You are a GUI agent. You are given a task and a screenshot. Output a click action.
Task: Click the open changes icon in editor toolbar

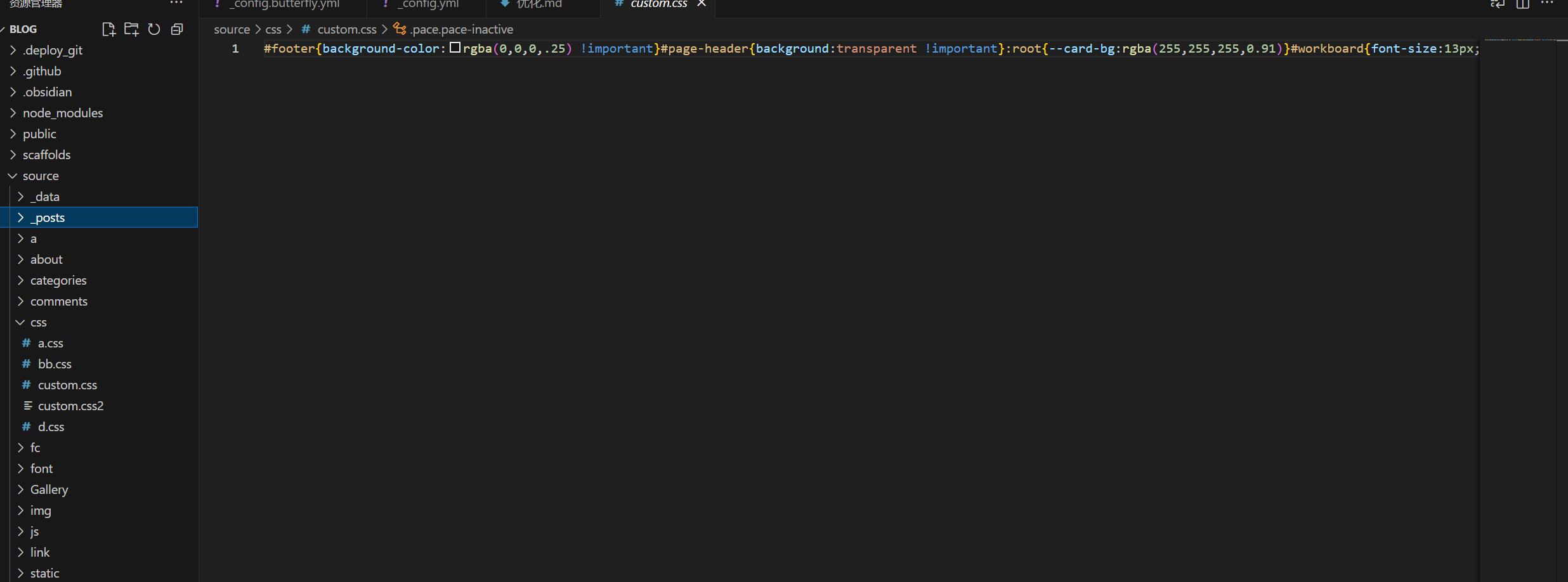1497,4
